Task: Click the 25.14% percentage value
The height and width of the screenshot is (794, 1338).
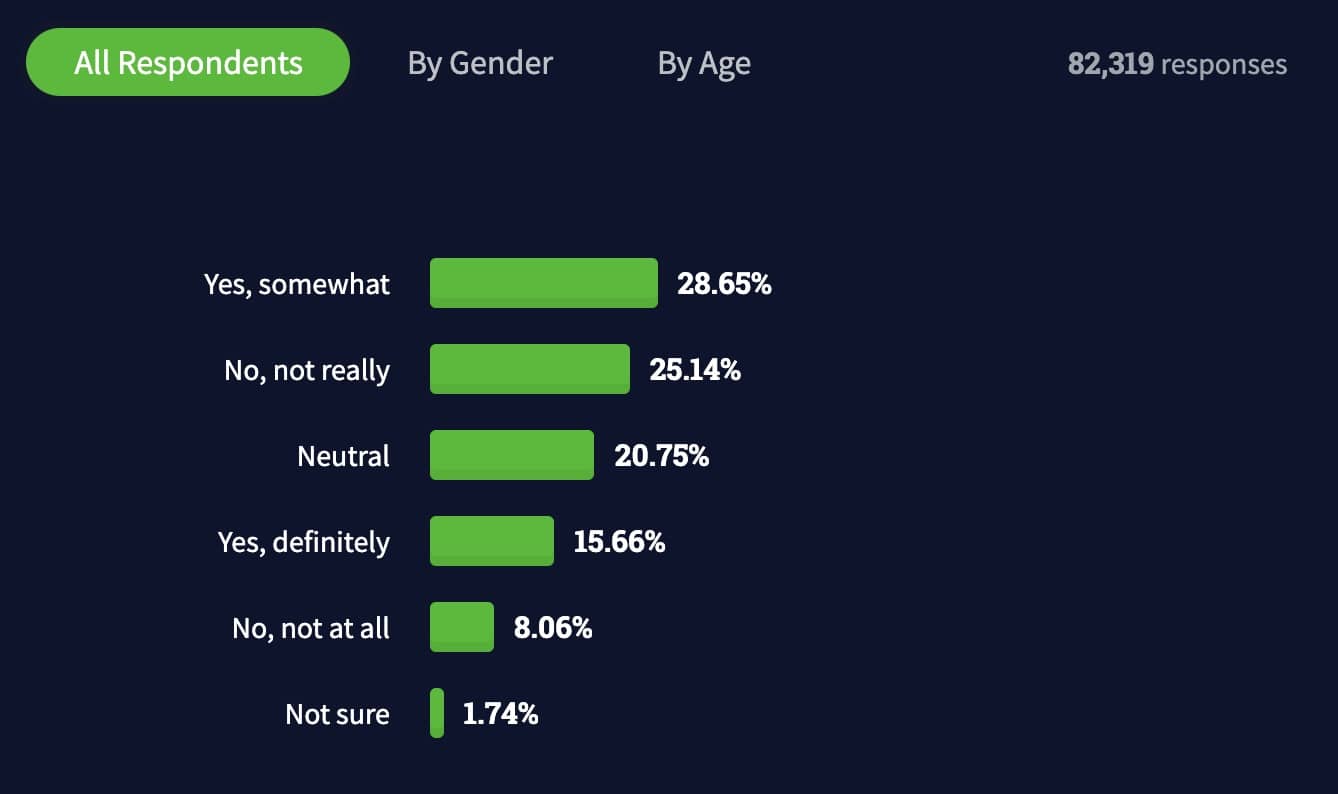Action: pyautogui.click(x=695, y=370)
